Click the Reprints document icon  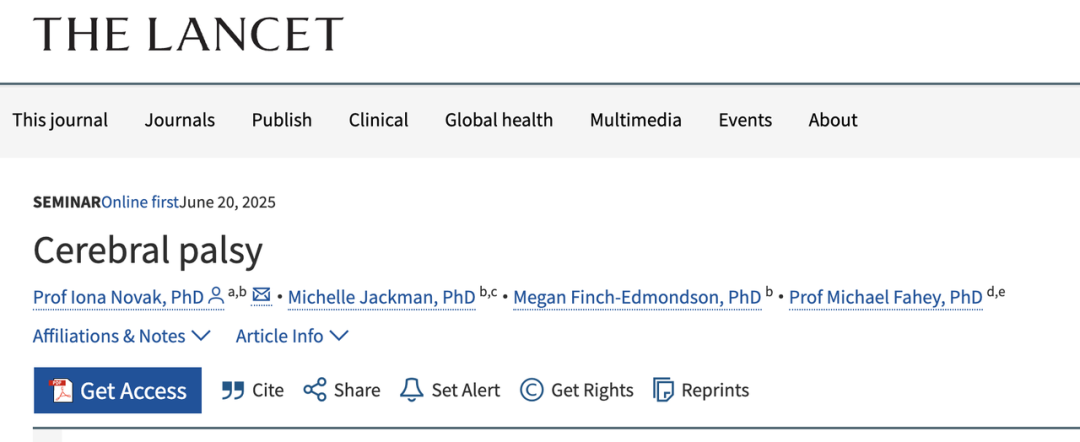(663, 390)
